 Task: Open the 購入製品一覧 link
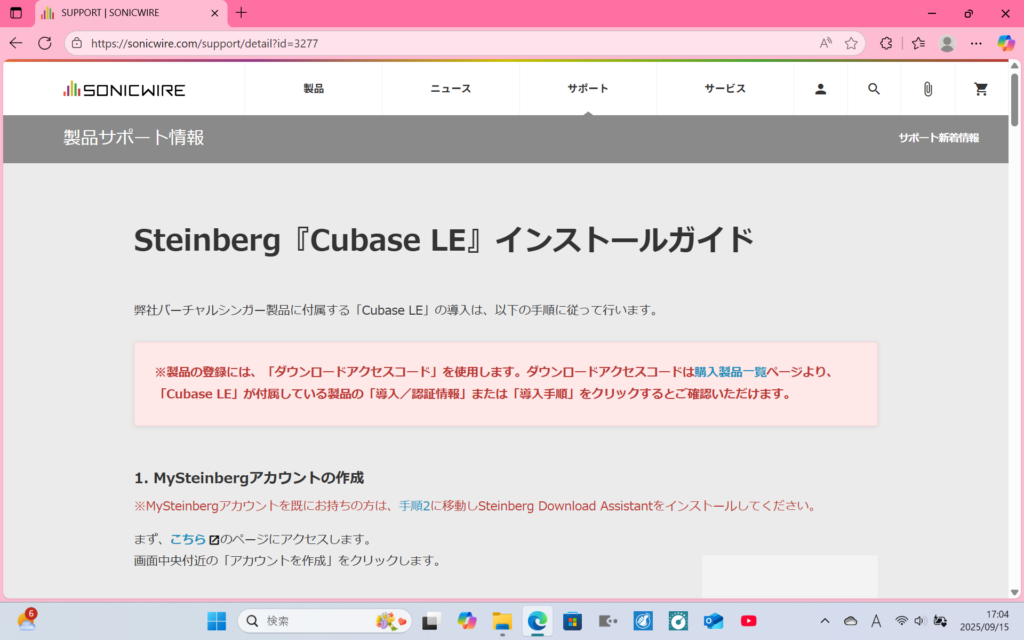pyautogui.click(x=730, y=372)
